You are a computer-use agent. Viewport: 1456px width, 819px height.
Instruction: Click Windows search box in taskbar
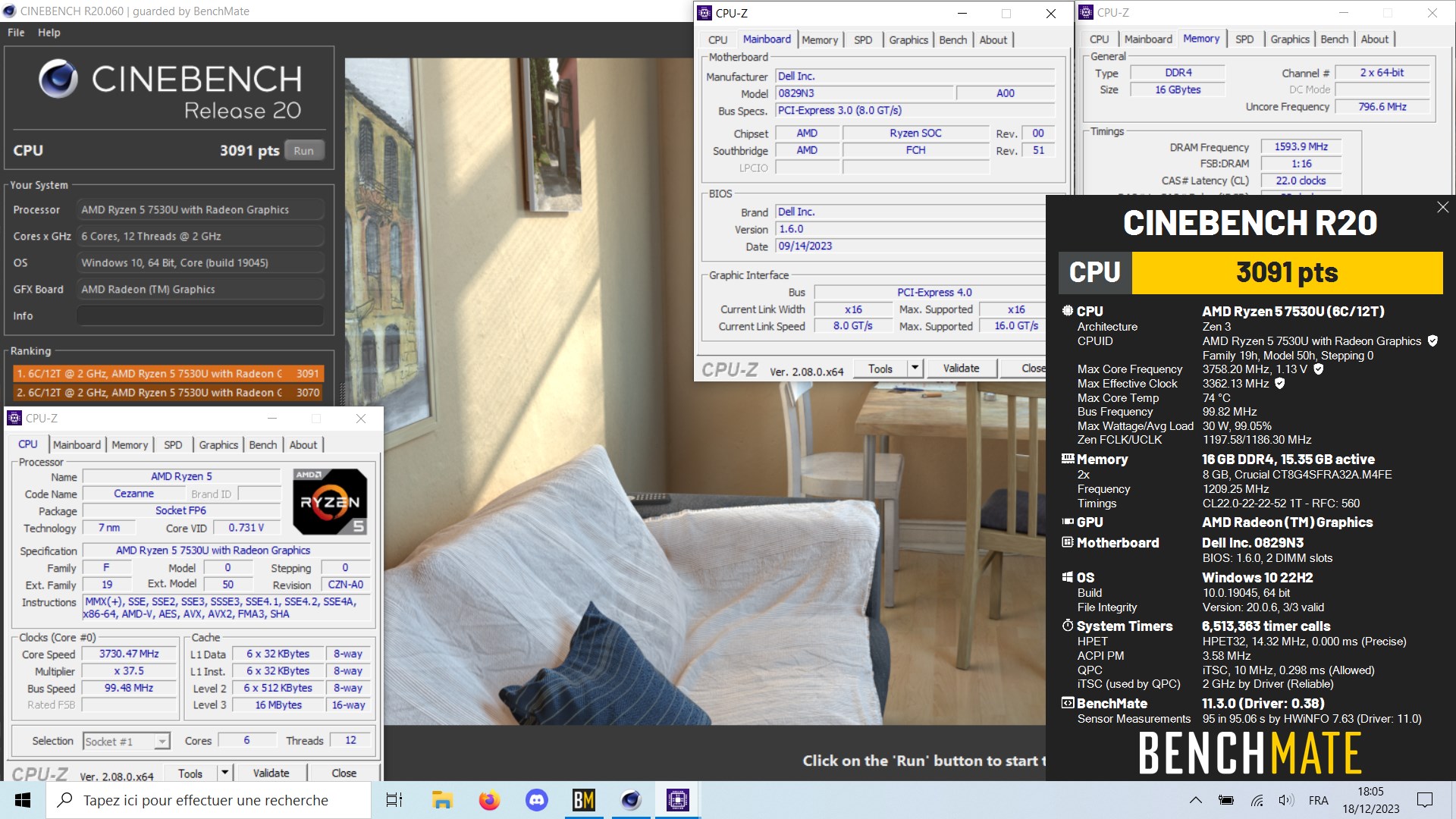[209, 800]
